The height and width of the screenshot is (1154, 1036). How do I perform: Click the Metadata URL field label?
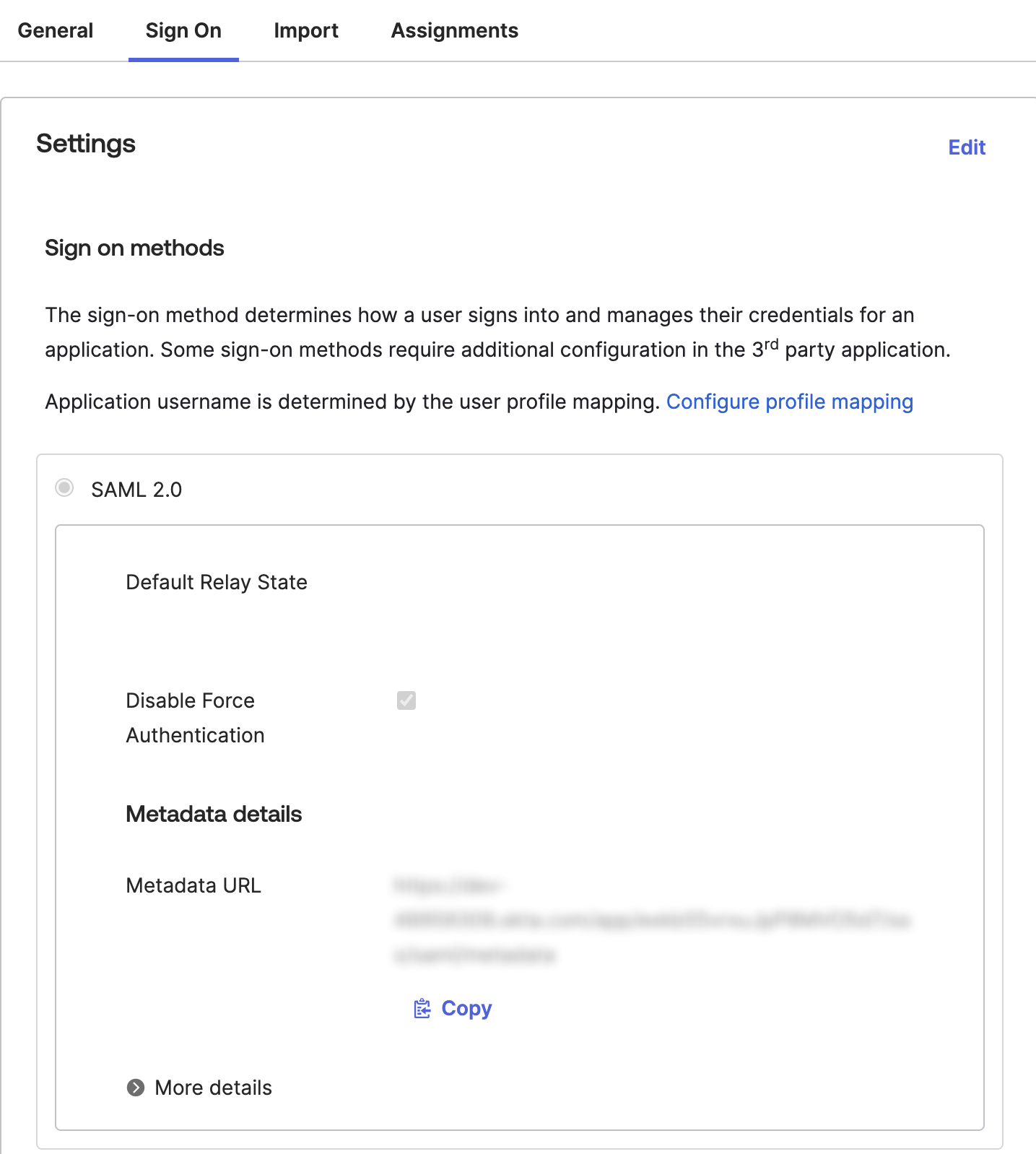(193, 885)
